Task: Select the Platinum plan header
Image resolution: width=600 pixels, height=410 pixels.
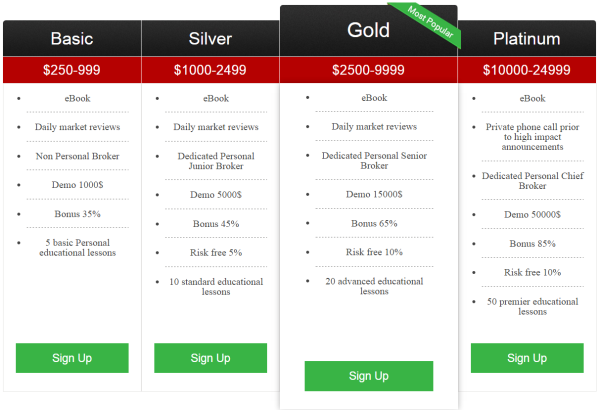Action: click(527, 38)
